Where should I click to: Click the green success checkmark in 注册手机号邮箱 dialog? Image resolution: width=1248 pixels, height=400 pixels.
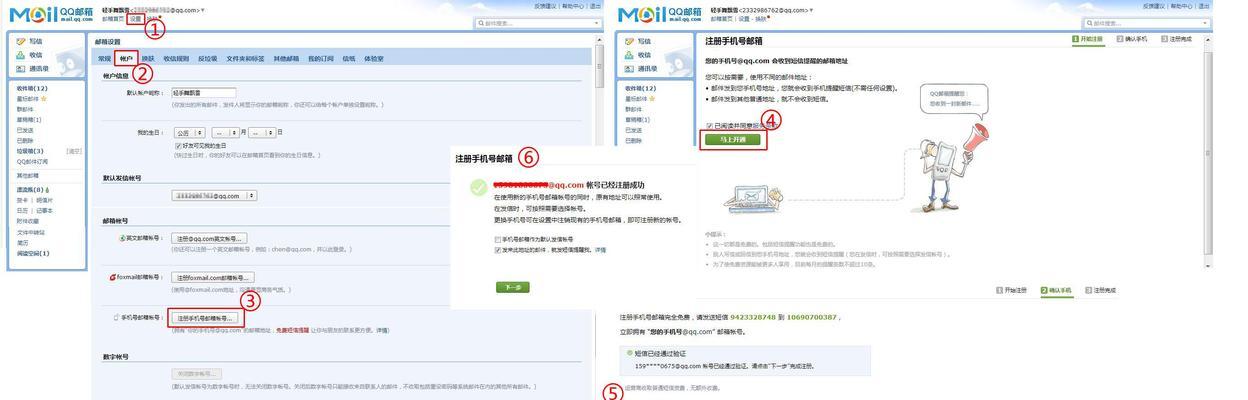click(x=479, y=187)
